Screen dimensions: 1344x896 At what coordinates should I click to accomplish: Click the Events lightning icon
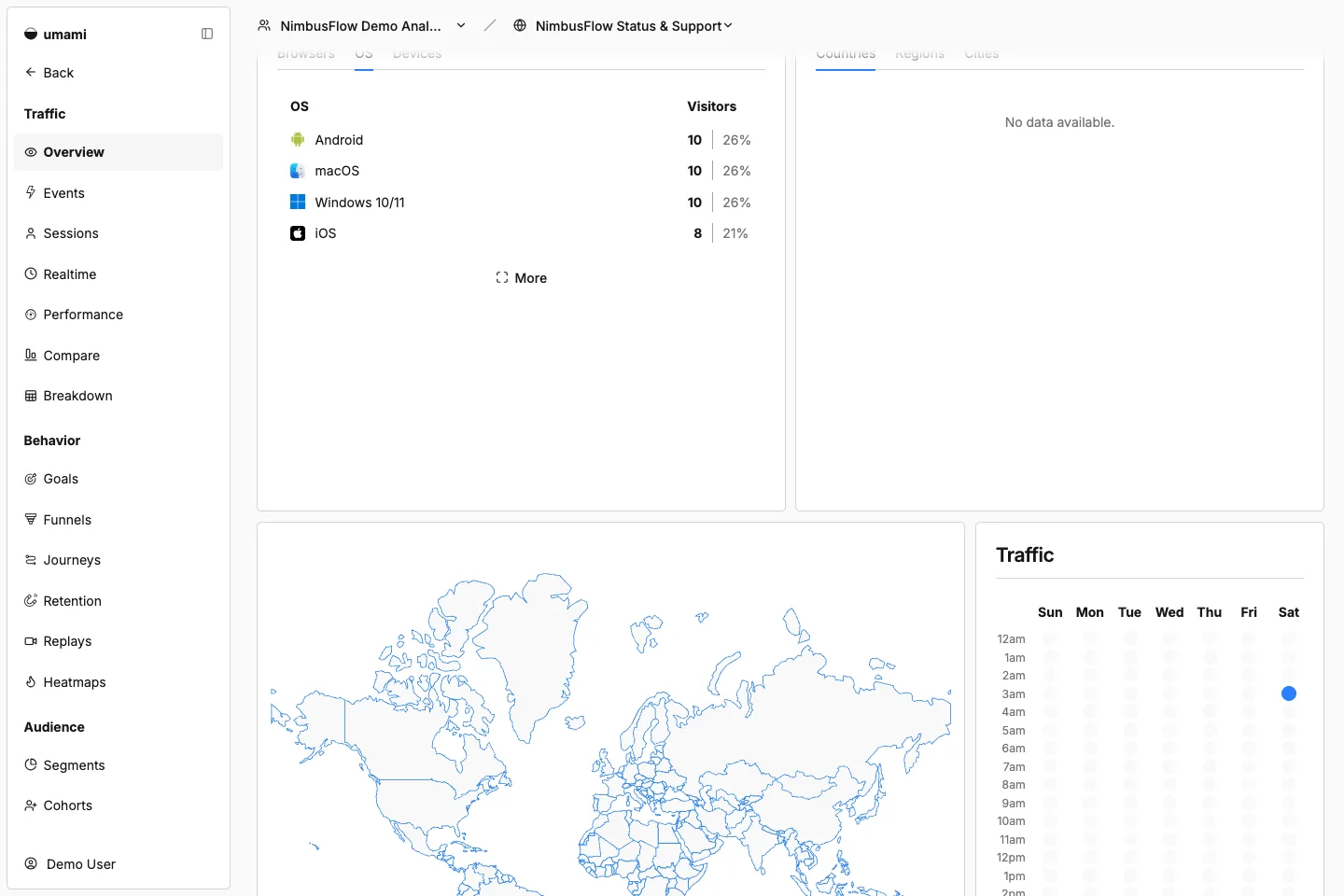pos(31,192)
